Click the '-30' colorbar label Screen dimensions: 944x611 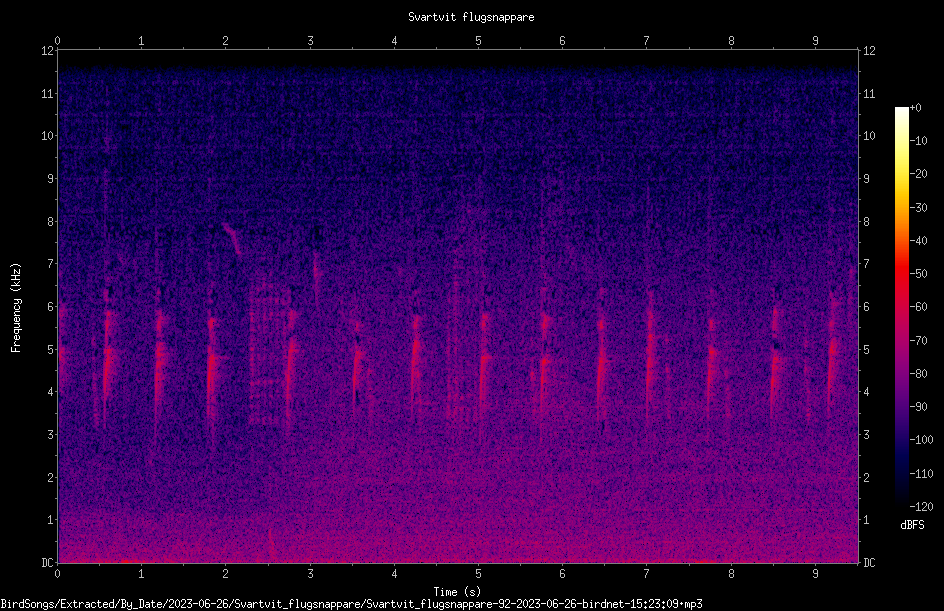(x=918, y=208)
